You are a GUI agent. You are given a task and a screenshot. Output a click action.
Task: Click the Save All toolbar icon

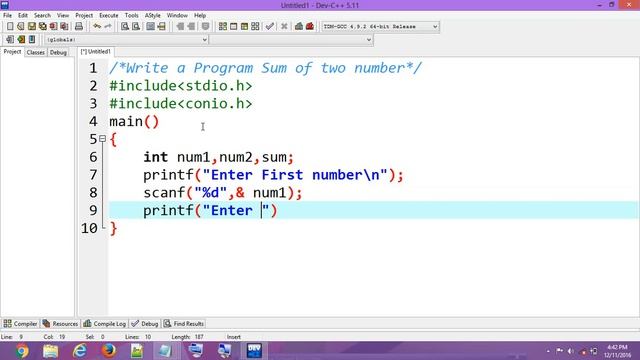coord(42,27)
